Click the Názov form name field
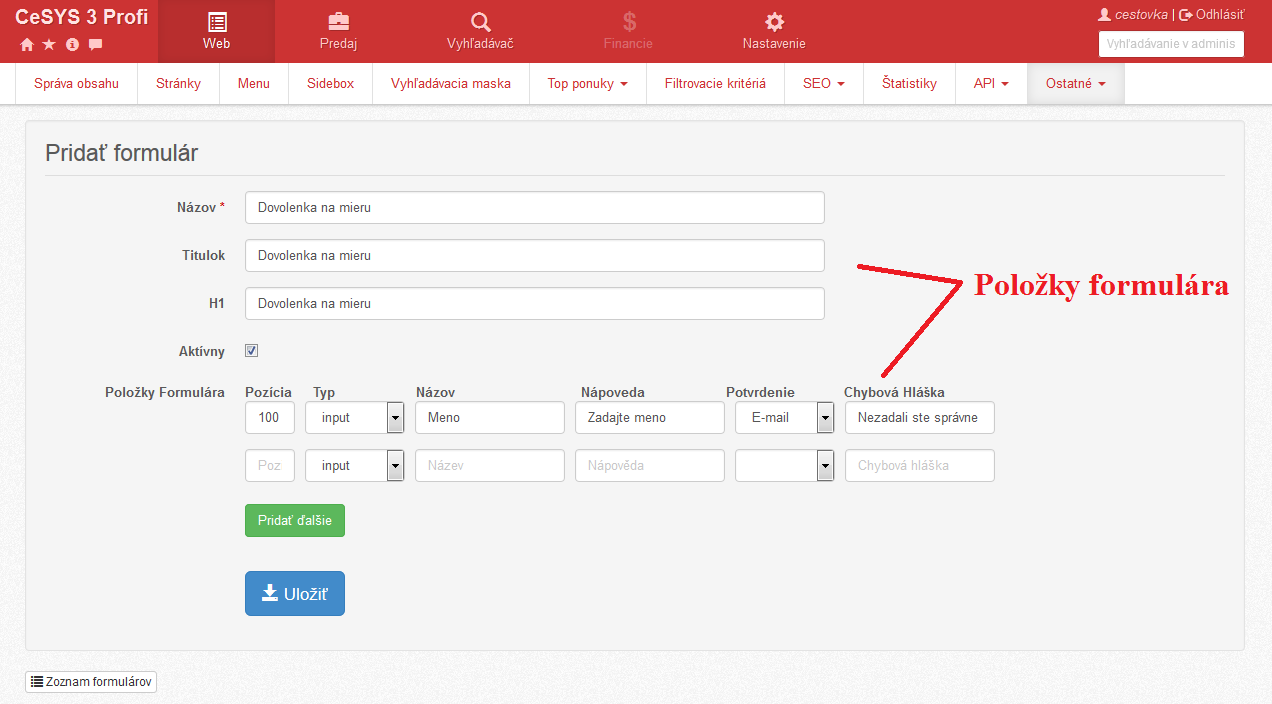 [535, 208]
